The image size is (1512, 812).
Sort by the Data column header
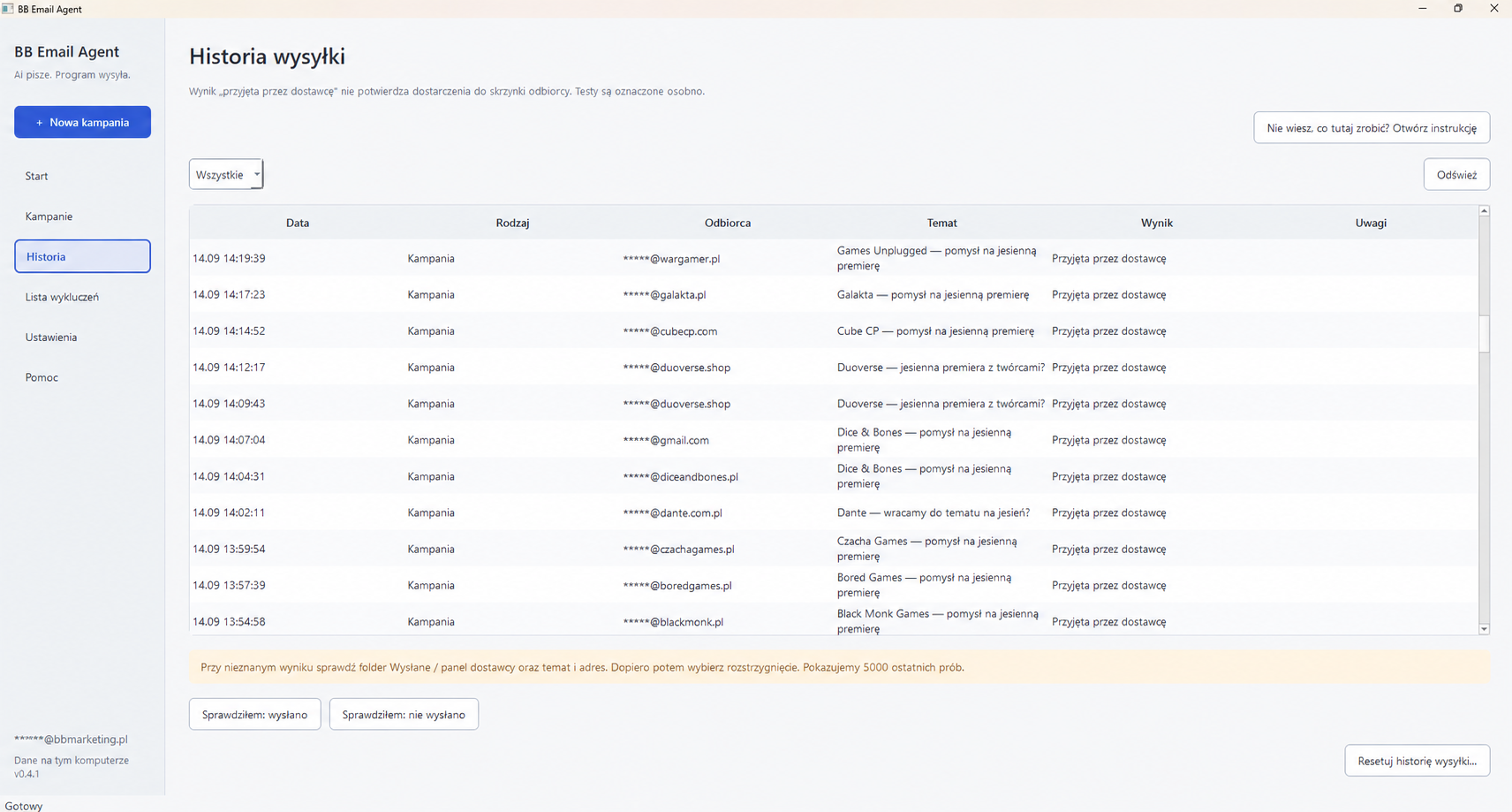(298, 223)
